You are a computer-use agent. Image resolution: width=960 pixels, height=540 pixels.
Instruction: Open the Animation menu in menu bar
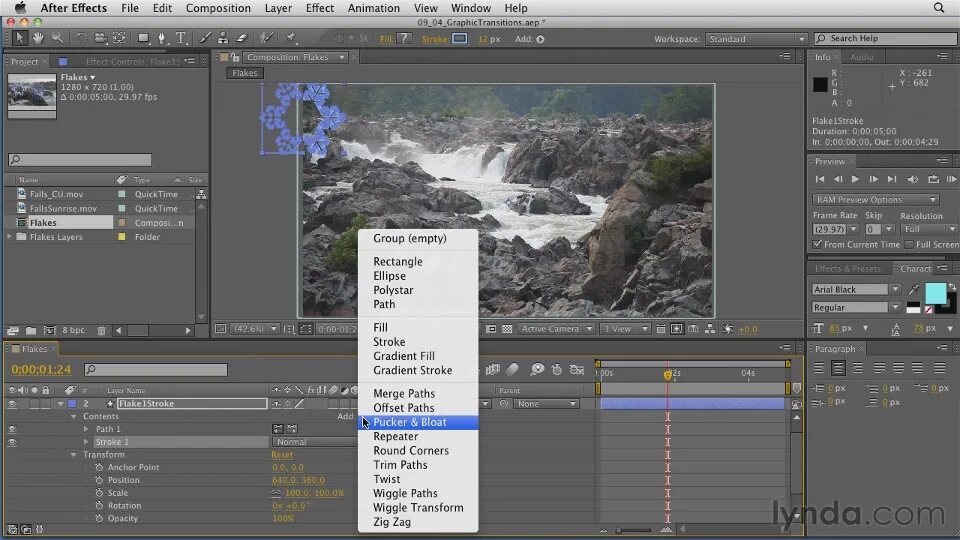click(x=373, y=8)
